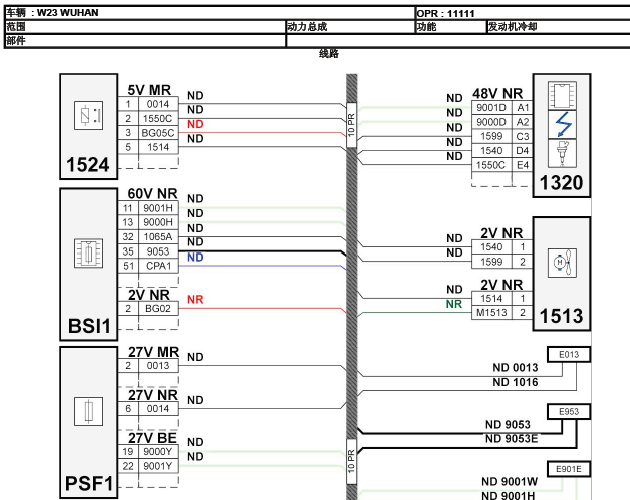Select the 60V NR connector heading
The width and height of the screenshot is (630, 500).
152,194
